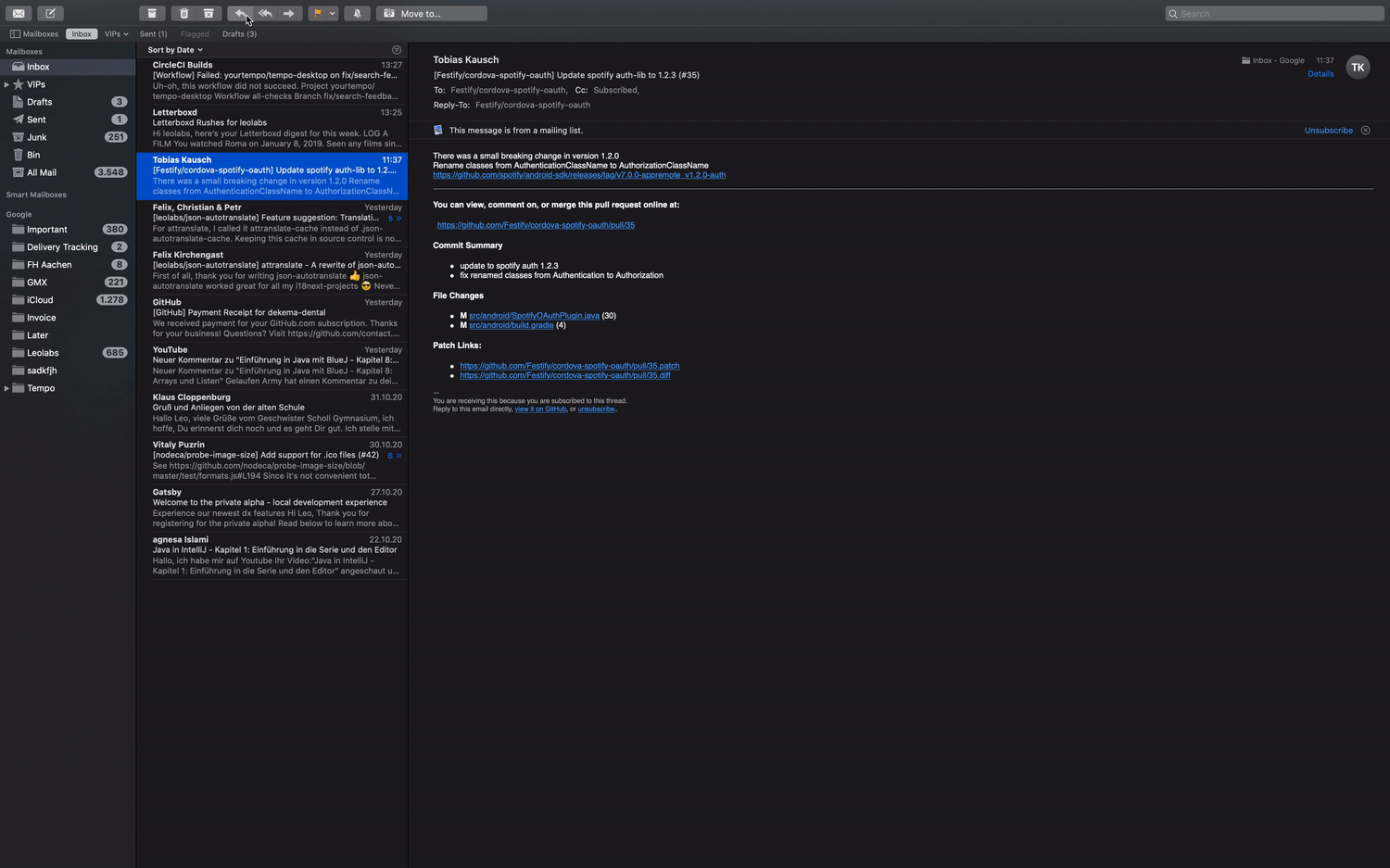The image size is (1390, 868).
Task: Click the TK sender avatar
Action: (1358, 67)
